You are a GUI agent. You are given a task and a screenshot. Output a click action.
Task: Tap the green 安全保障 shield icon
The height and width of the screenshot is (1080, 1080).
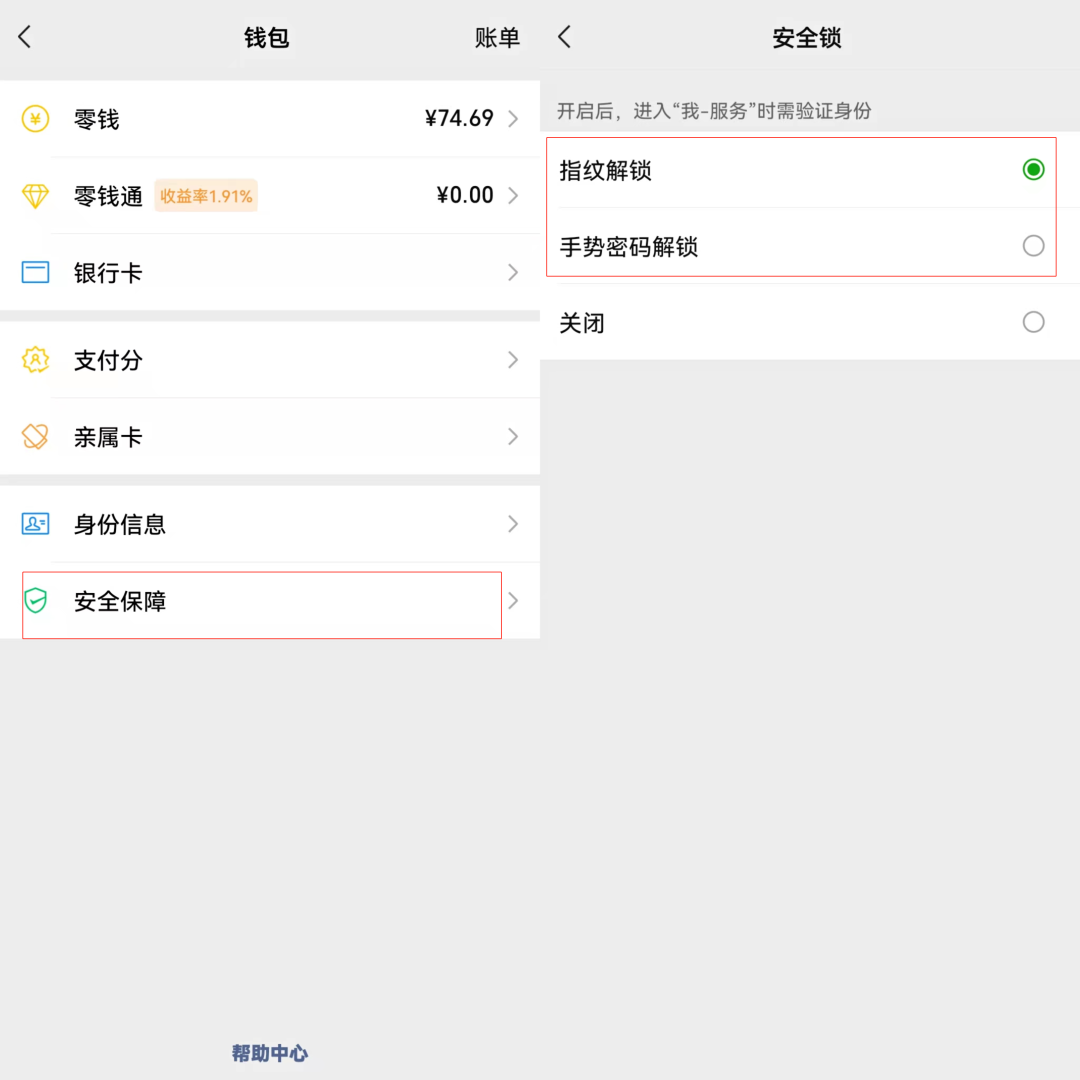click(x=35, y=601)
